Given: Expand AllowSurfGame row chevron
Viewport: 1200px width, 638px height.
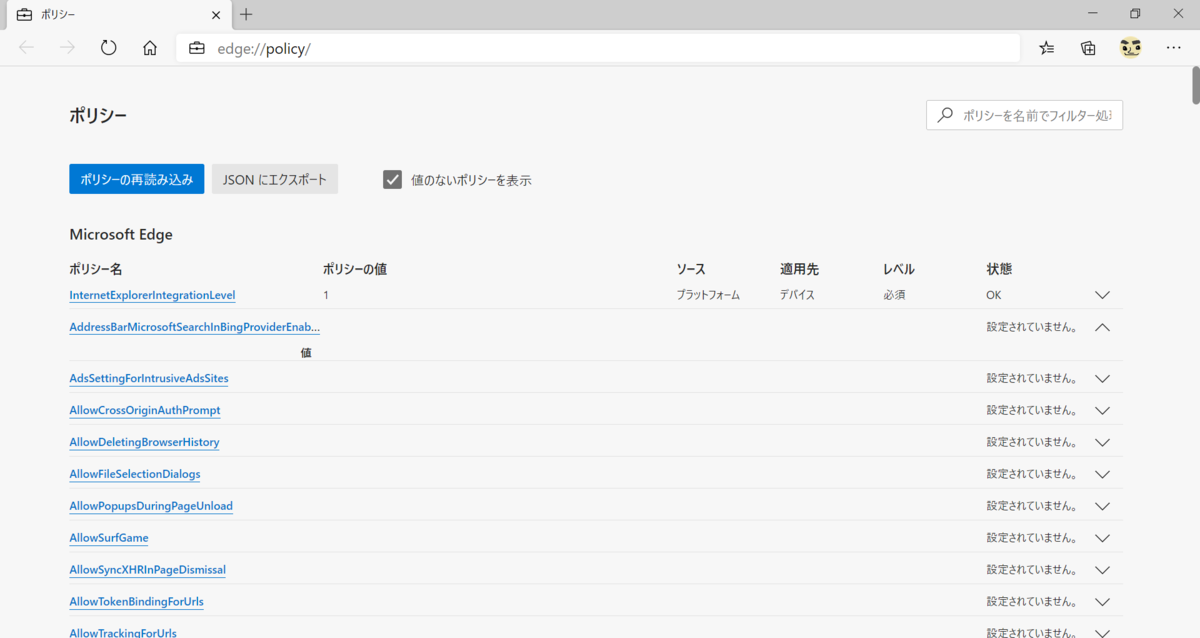Looking at the screenshot, I should click(1103, 538).
